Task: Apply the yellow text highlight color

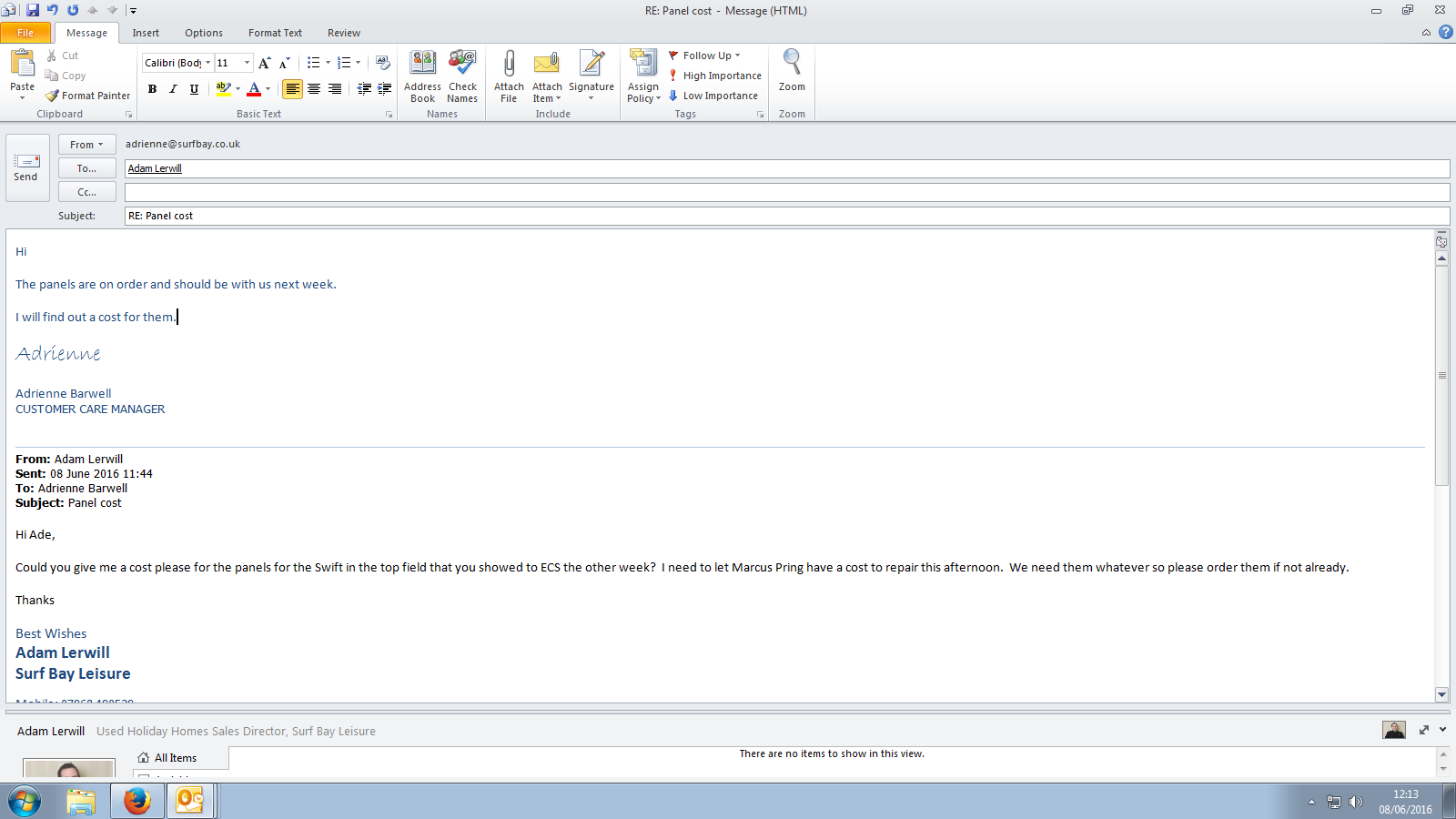Action: (x=223, y=88)
